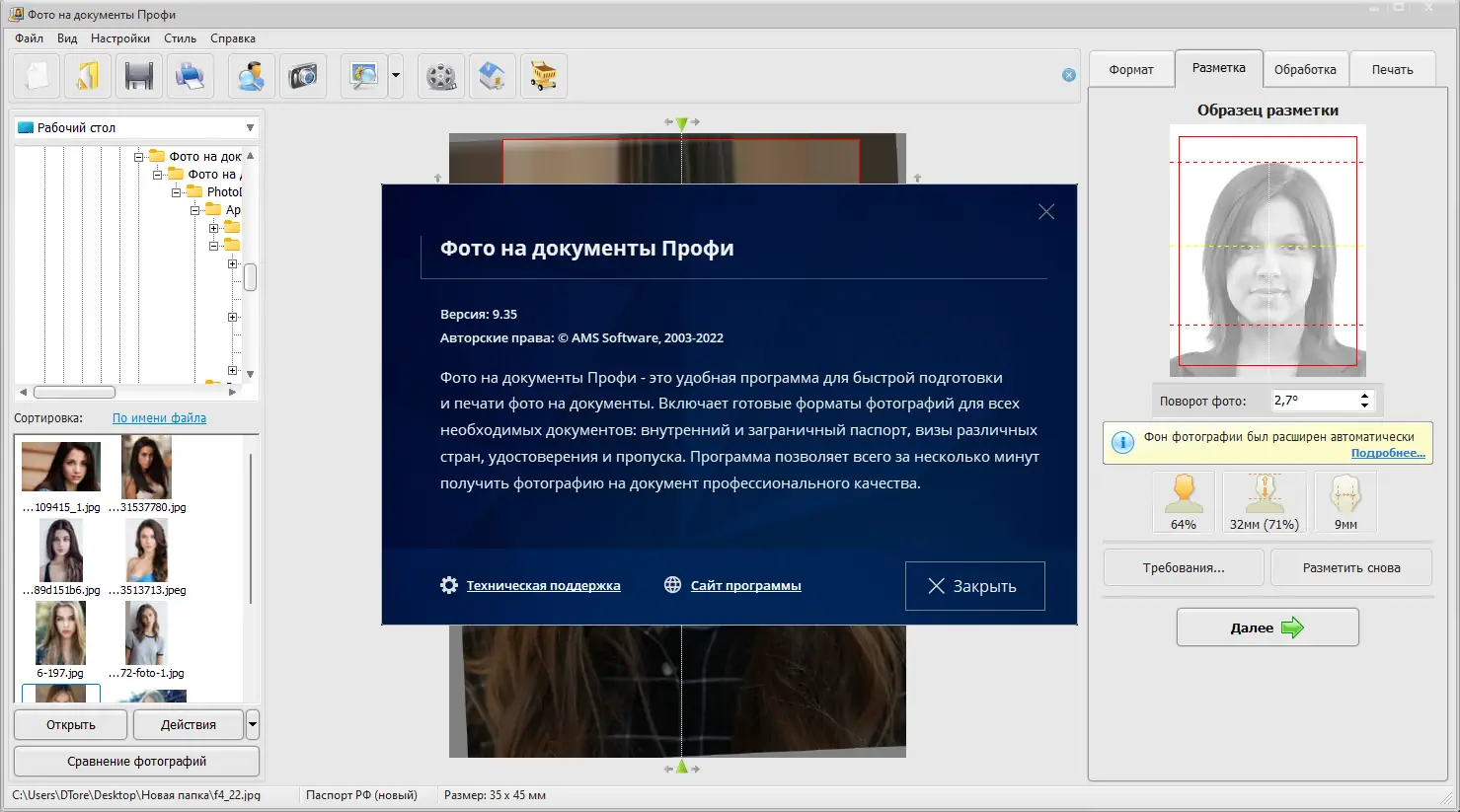Click Закрыть in the about dialog

click(x=974, y=586)
